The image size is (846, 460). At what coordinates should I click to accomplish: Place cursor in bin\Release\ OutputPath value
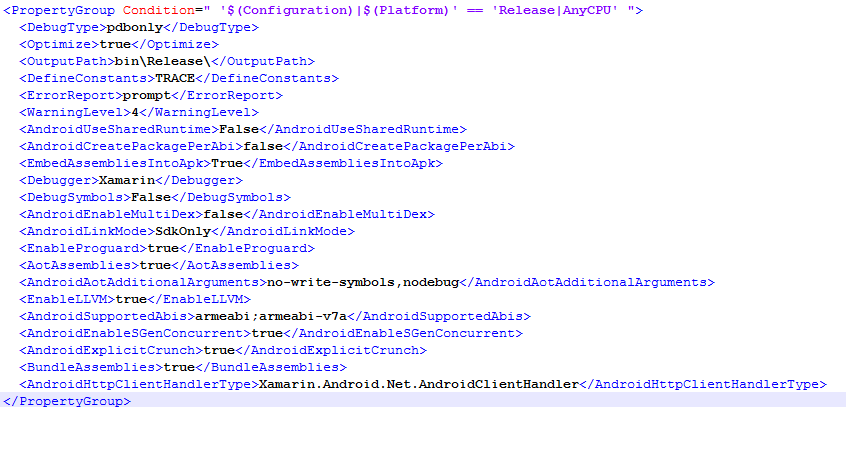(162, 61)
